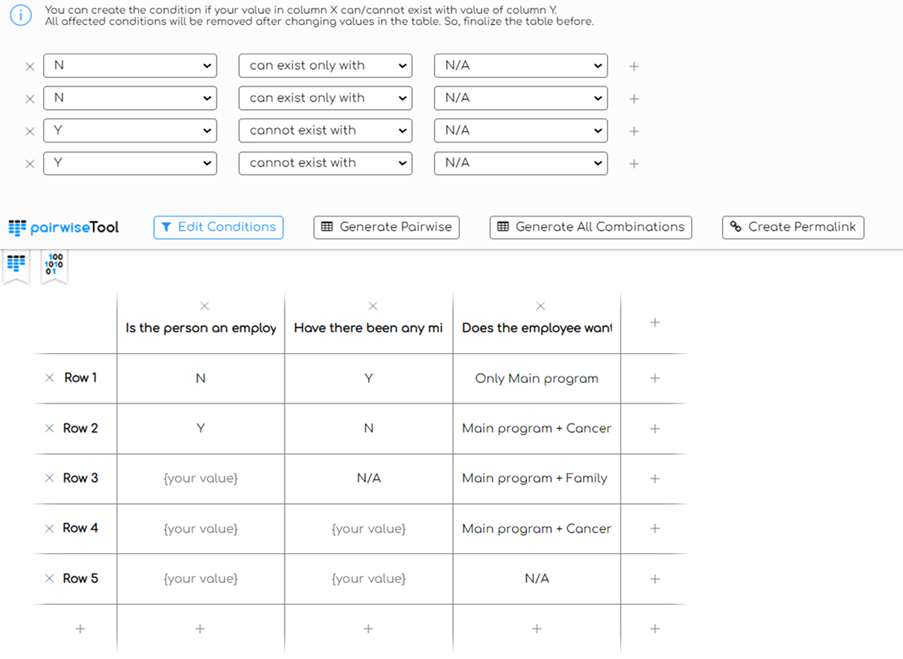Select the 'Only Main program' cell
Screen dimensions: 903x659
pyautogui.click(x=537, y=378)
